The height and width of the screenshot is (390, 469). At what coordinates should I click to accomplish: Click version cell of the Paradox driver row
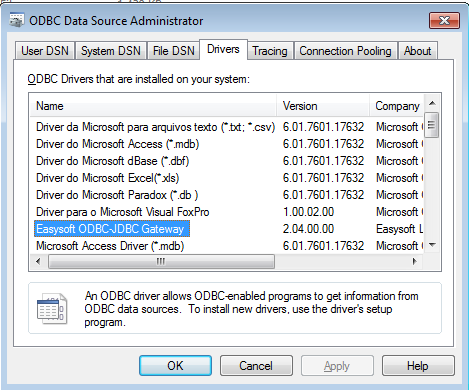tap(323, 195)
